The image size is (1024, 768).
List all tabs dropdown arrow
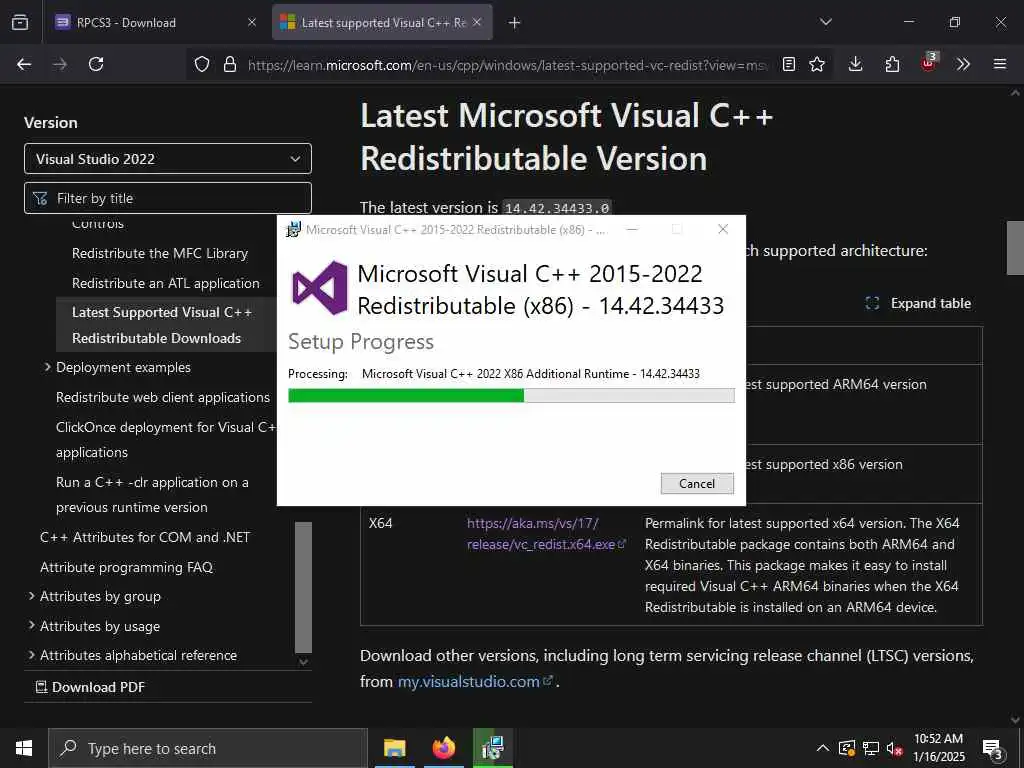825,22
